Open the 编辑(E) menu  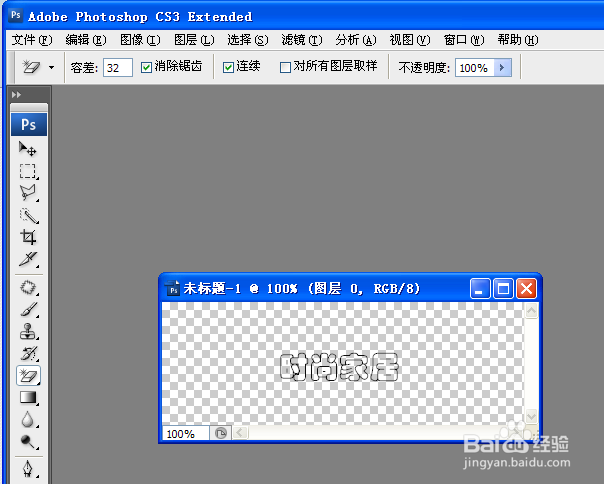click(86, 40)
